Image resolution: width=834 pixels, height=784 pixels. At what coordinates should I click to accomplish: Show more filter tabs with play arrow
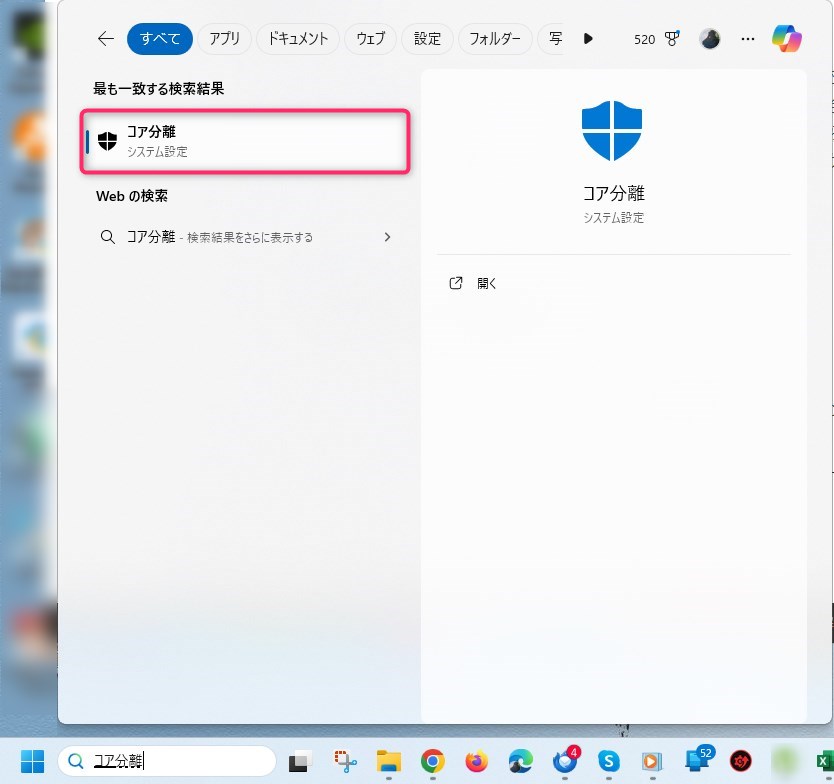pyautogui.click(x=588, y=39)
